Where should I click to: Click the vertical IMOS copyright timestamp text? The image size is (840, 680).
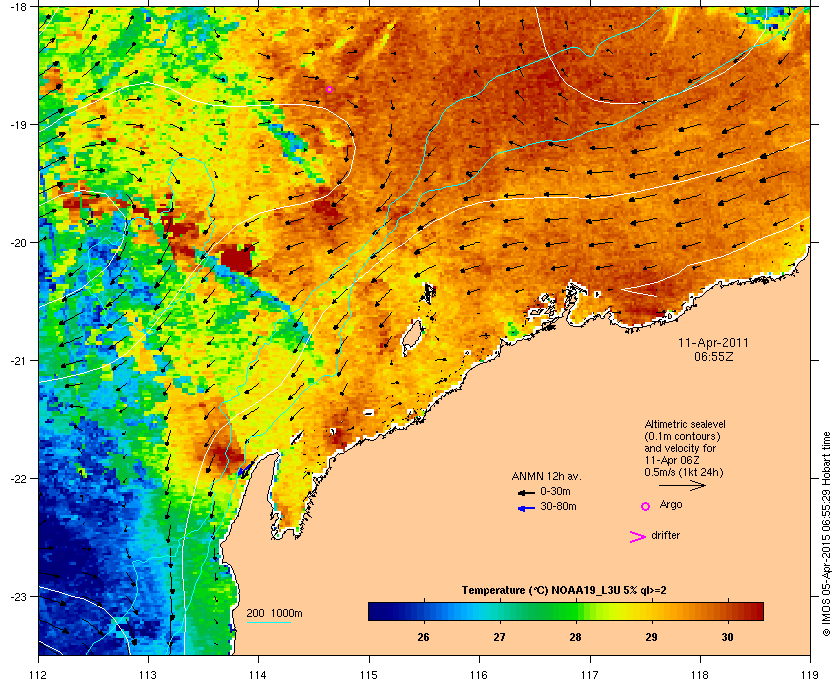click(x=826, y=534)
